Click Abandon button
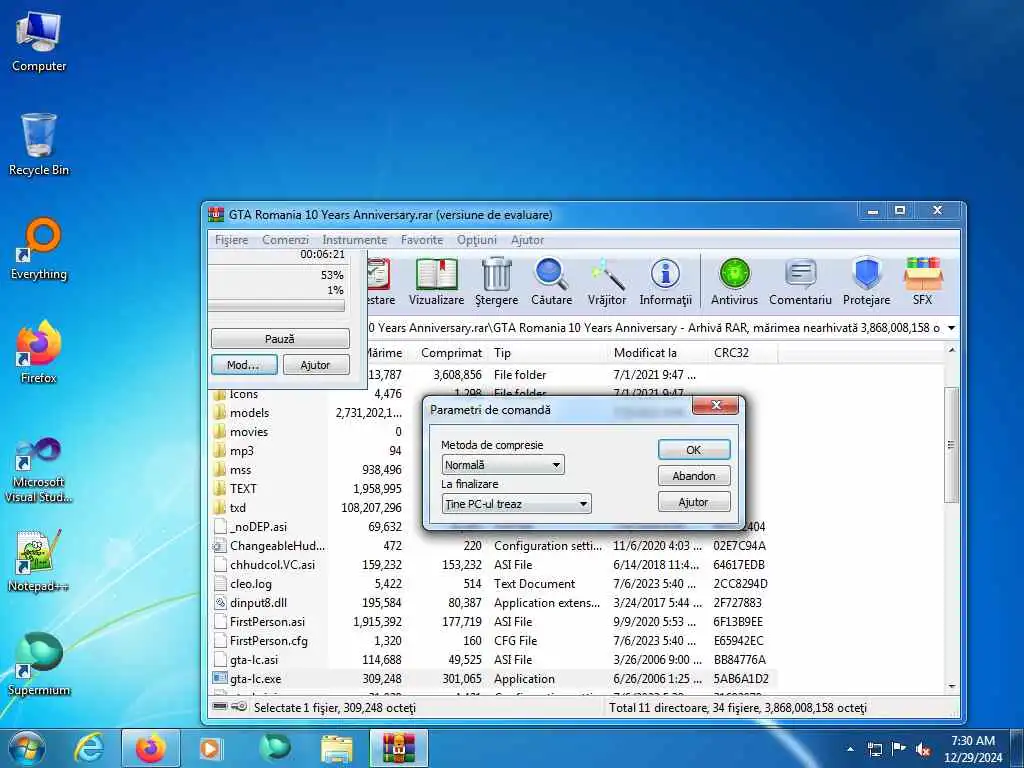1024x768 pixels. coord(694,476)
